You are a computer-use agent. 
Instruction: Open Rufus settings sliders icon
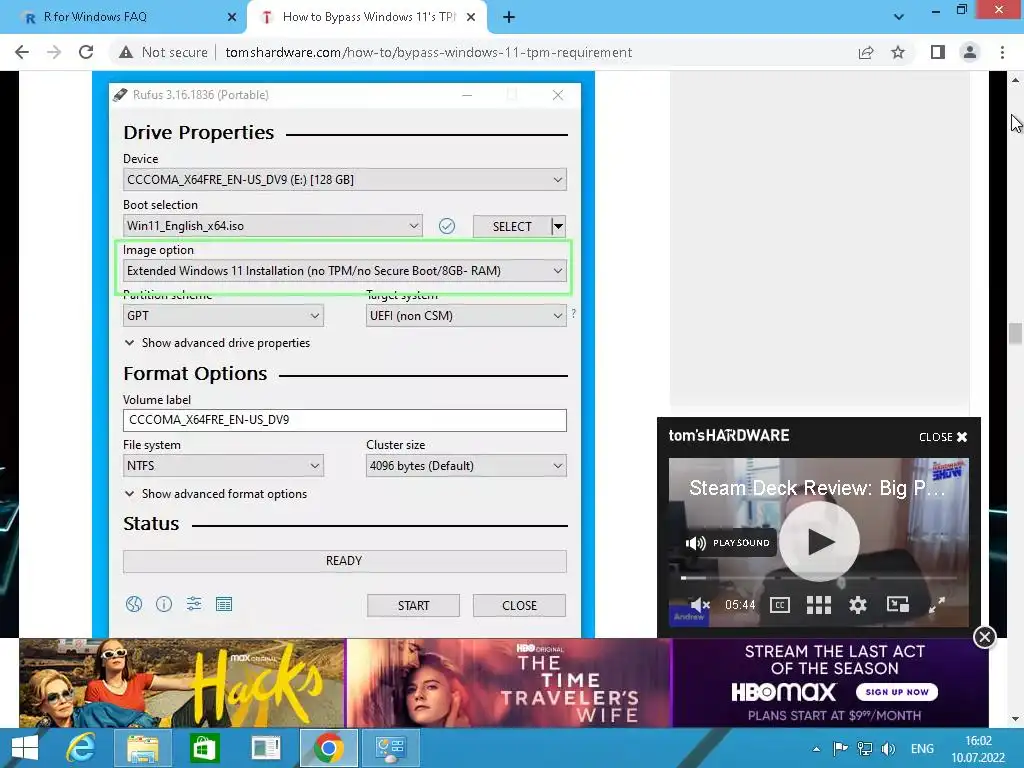194,604
